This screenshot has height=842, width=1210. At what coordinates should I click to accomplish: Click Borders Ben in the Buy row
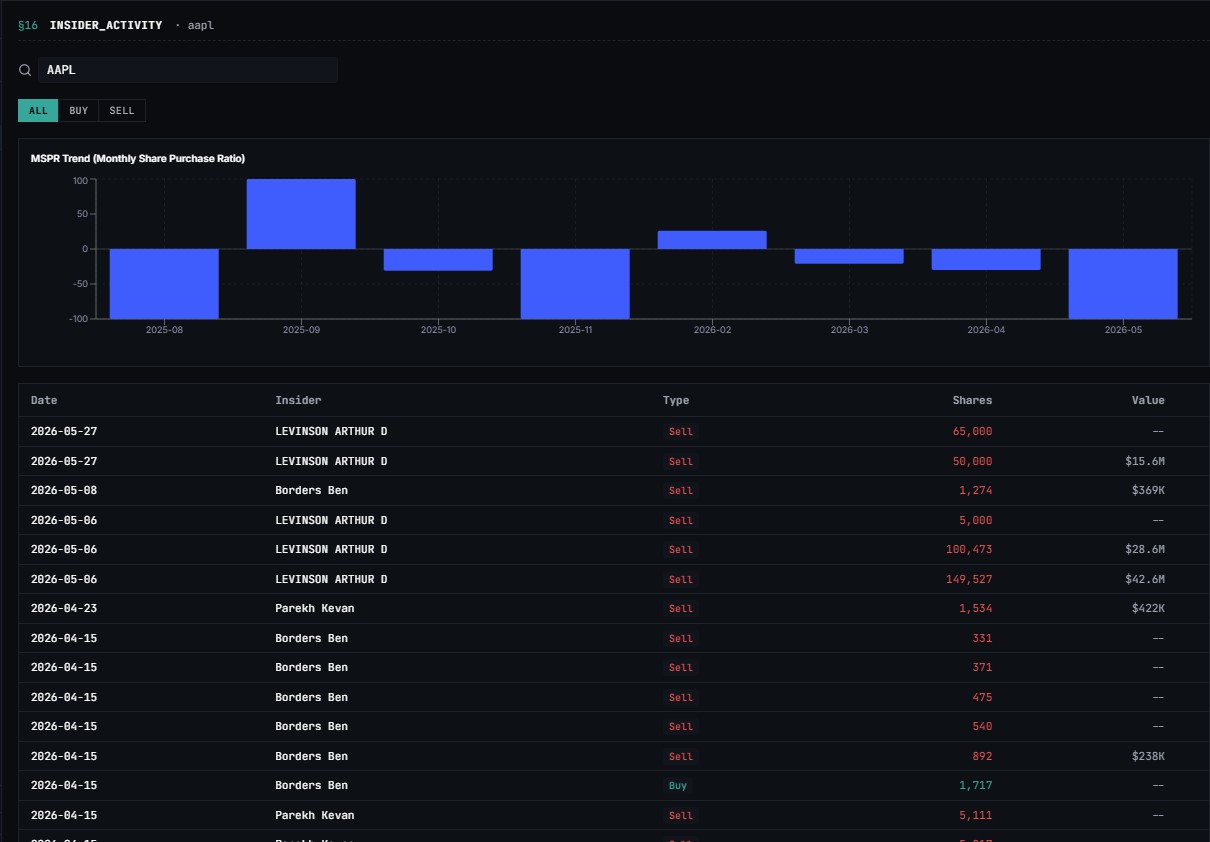(x=311, y=786)
